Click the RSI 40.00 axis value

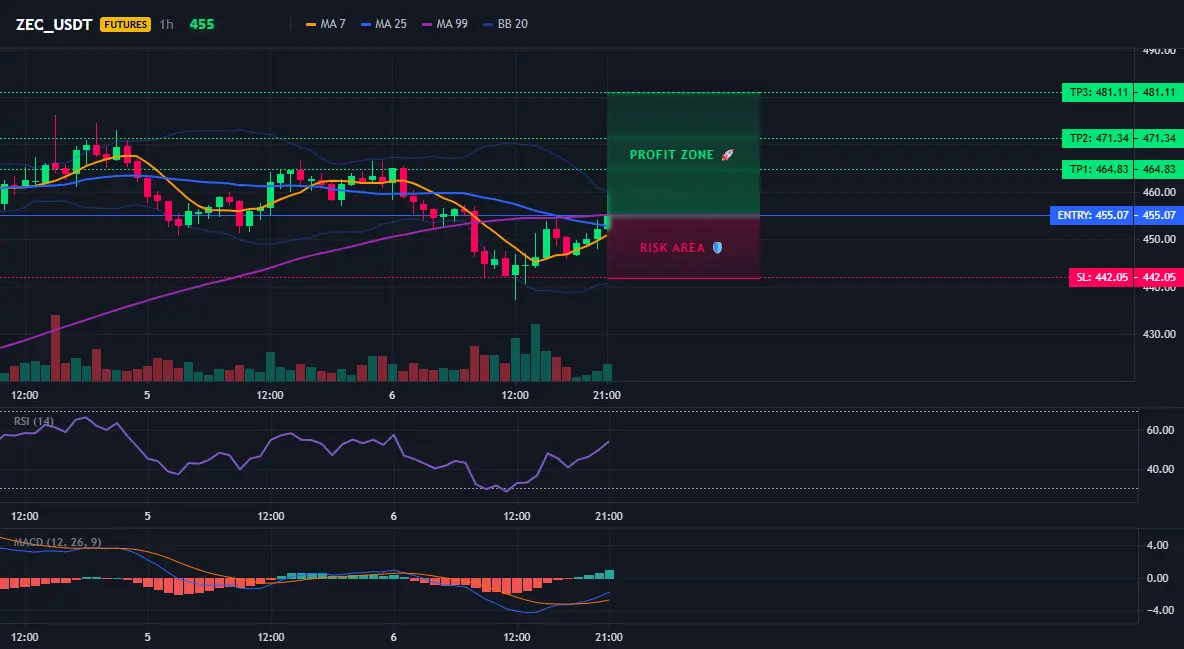tap(1160, 469)
